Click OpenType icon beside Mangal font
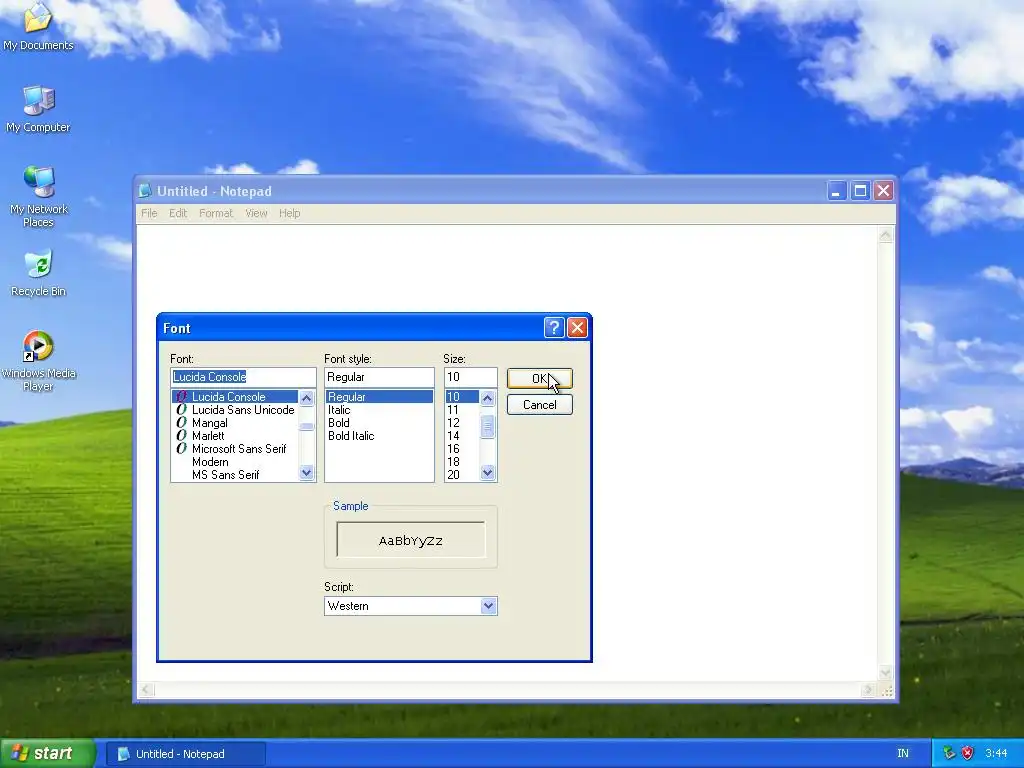 [182, 423]
